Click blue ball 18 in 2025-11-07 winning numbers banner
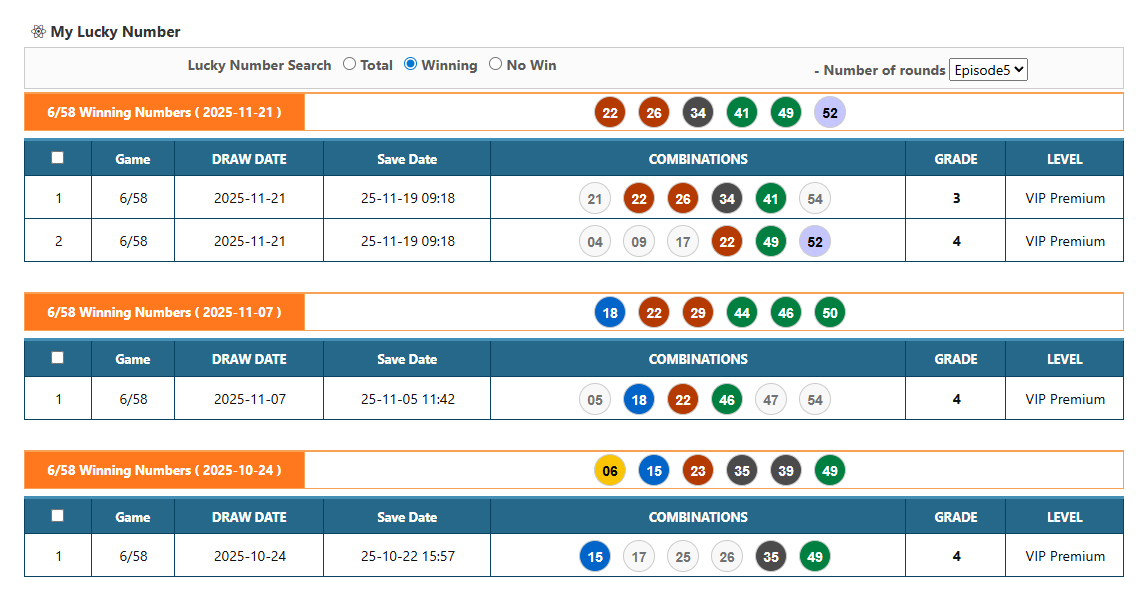 (x=610, y=313)
